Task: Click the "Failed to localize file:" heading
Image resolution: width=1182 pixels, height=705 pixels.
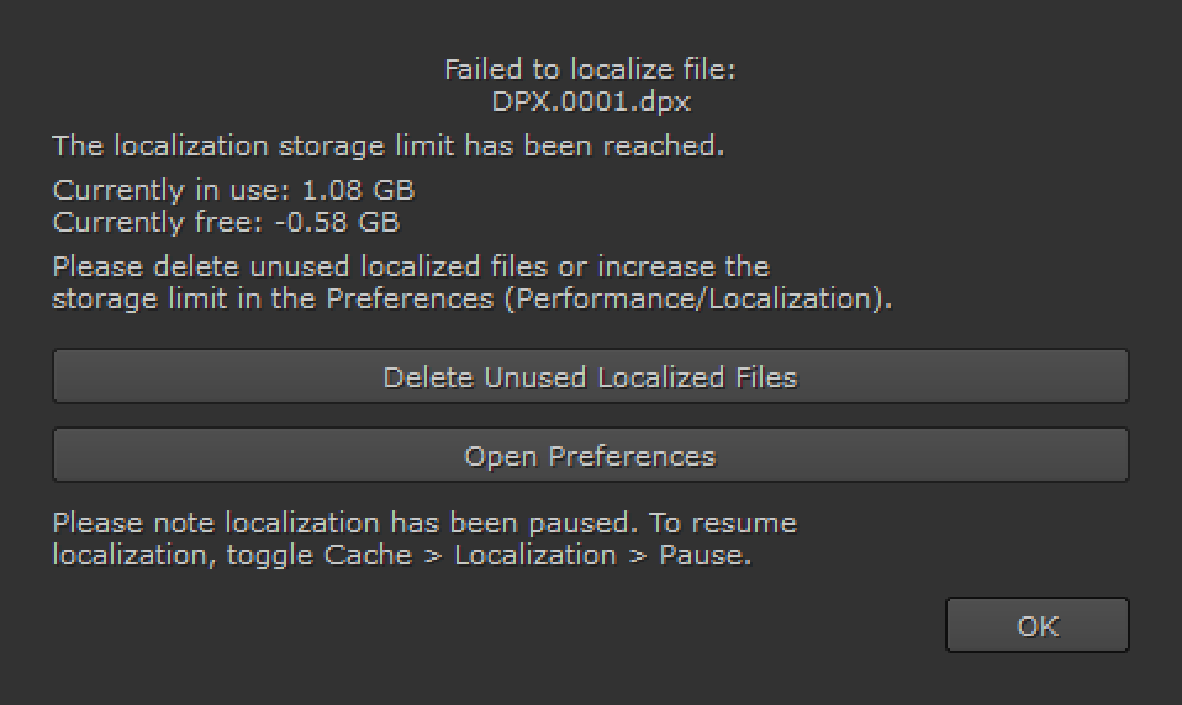Action: [590, 70]
